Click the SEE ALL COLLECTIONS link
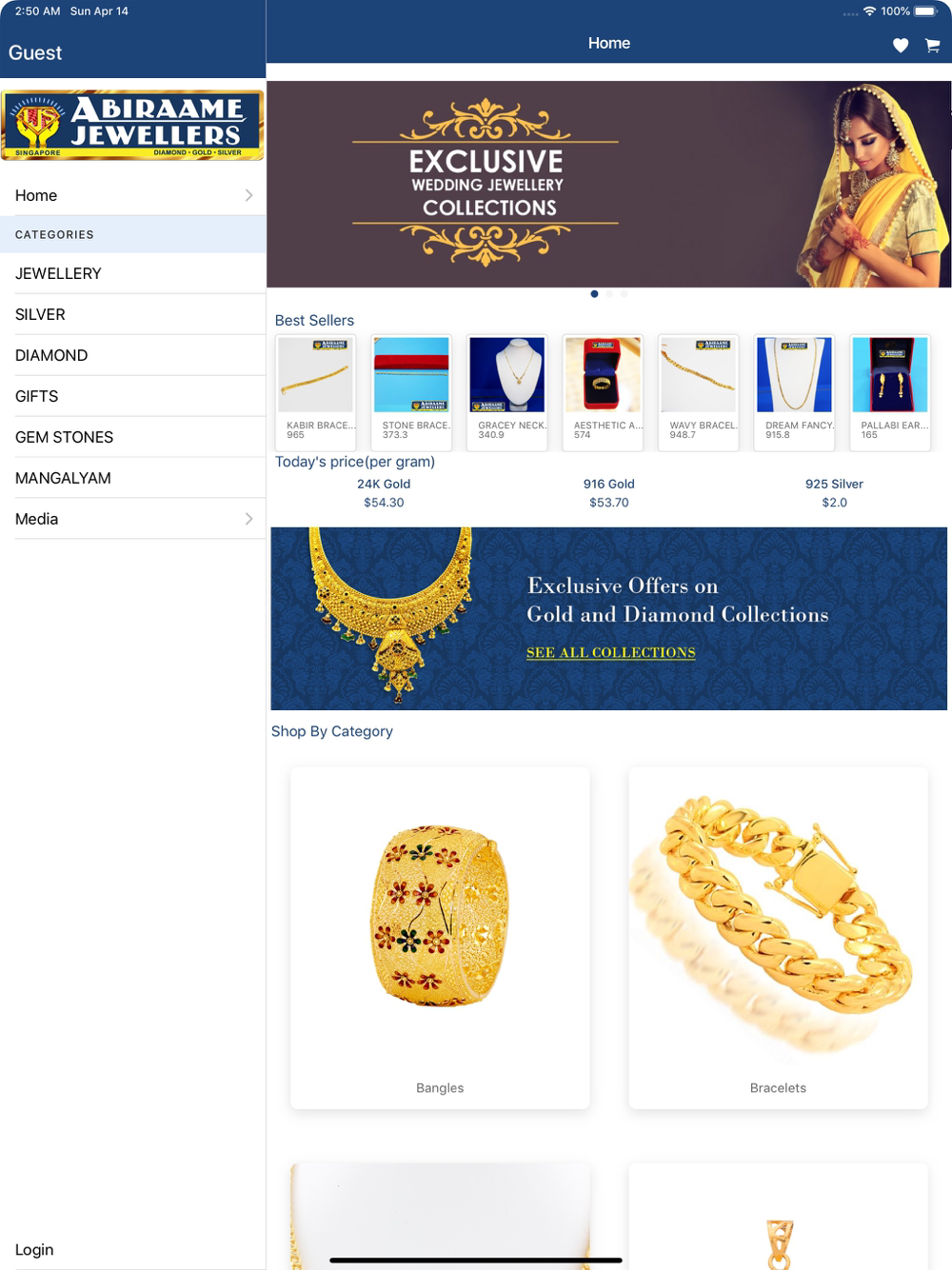 (611, 652)
